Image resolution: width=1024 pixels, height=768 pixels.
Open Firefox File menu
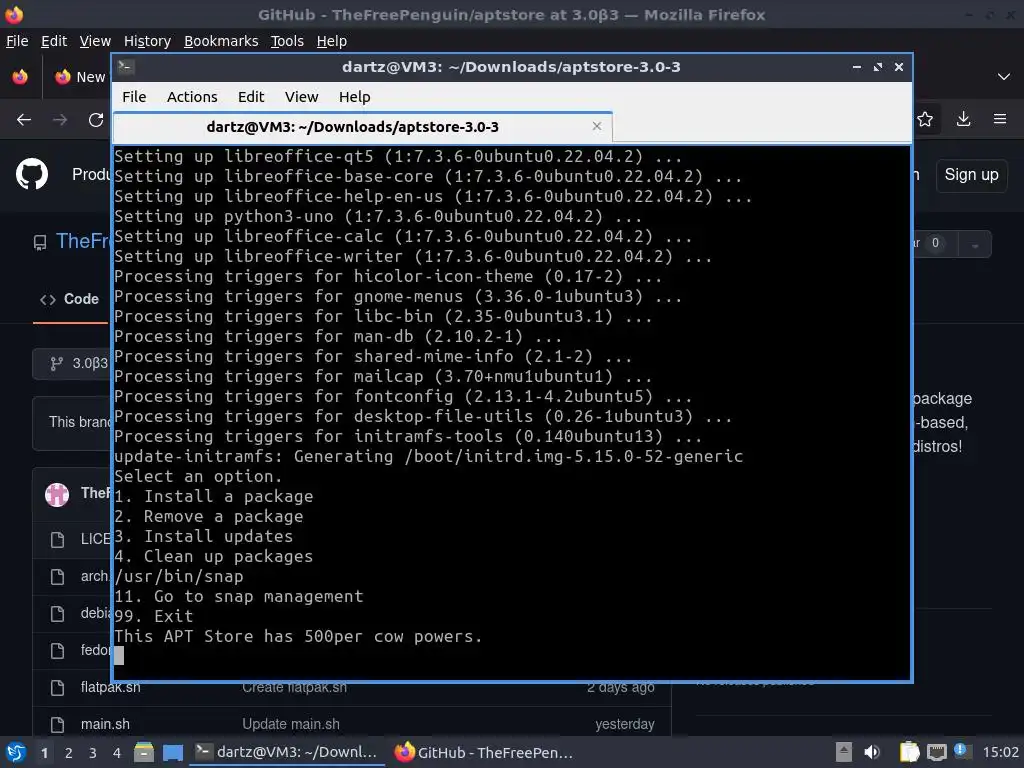click(17, 40)
